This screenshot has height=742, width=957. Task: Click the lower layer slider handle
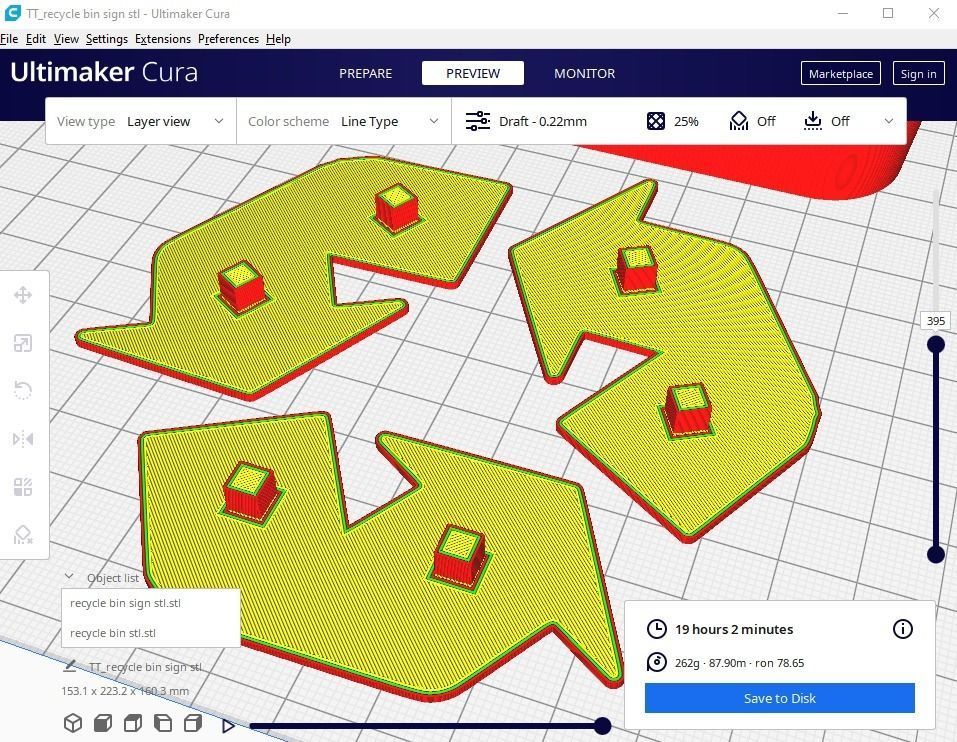(x=936, y=554)
